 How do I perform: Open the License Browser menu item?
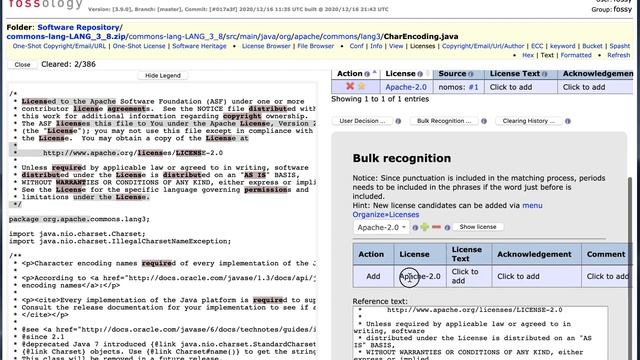[266, 46]
